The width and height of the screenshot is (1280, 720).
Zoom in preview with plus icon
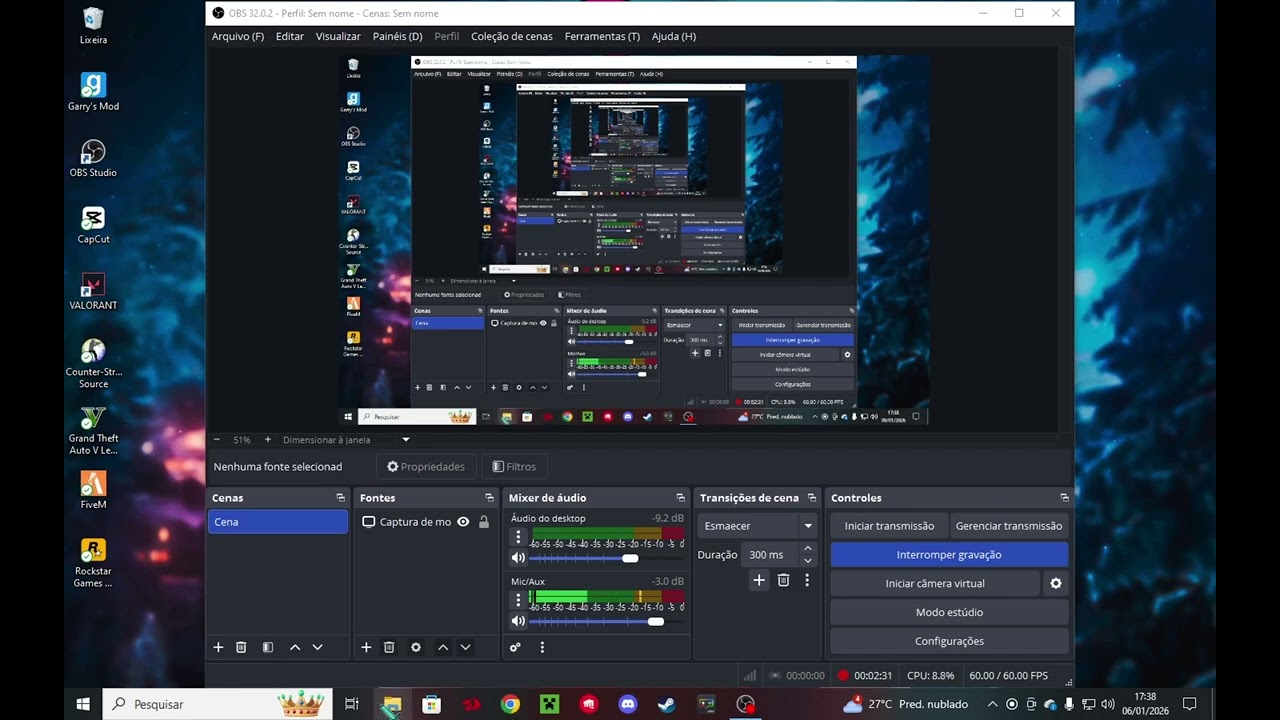(x=267, y=440)
